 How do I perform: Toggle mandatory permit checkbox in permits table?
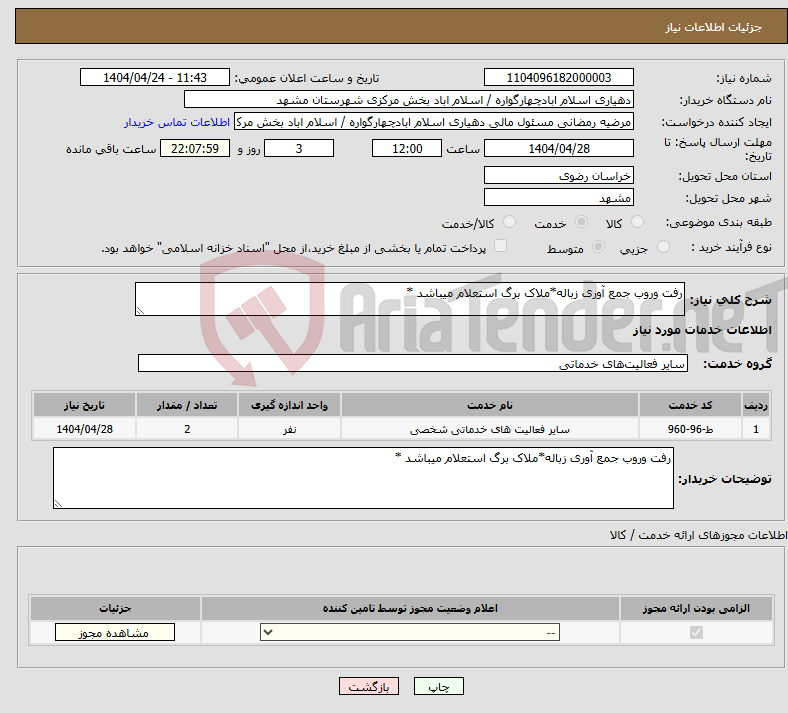pyautogui.click(x=697, y=632)
